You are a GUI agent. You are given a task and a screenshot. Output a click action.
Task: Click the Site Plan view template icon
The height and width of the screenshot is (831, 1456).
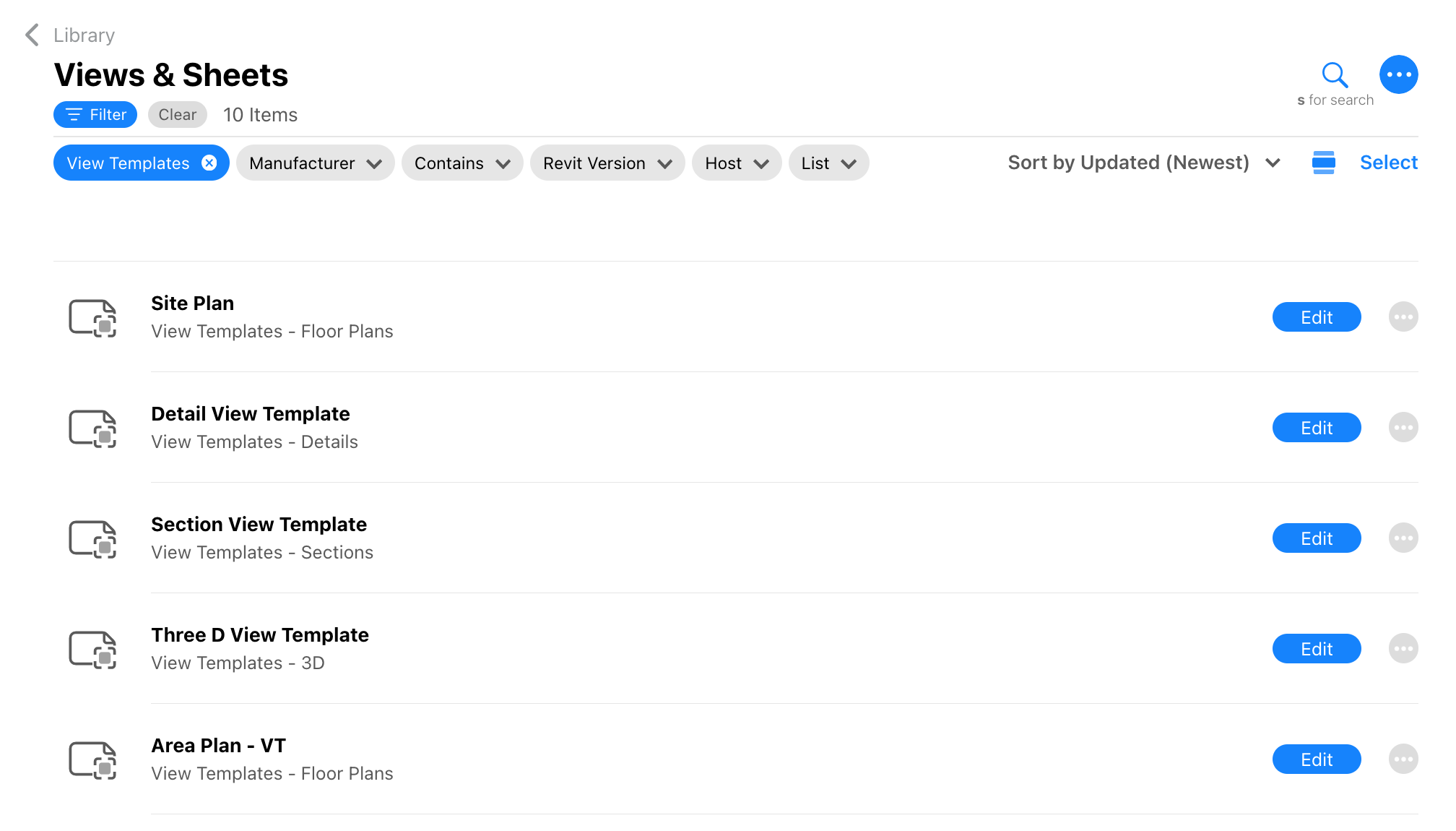[93, 317]
